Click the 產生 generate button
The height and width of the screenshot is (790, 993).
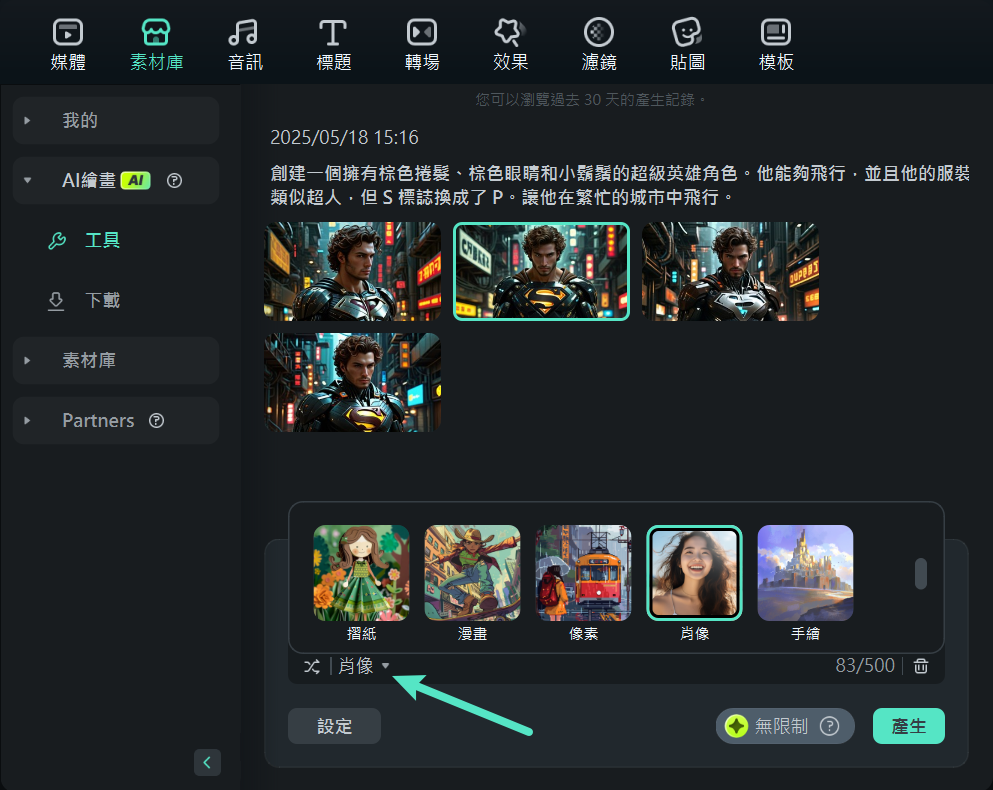(909, 726)
